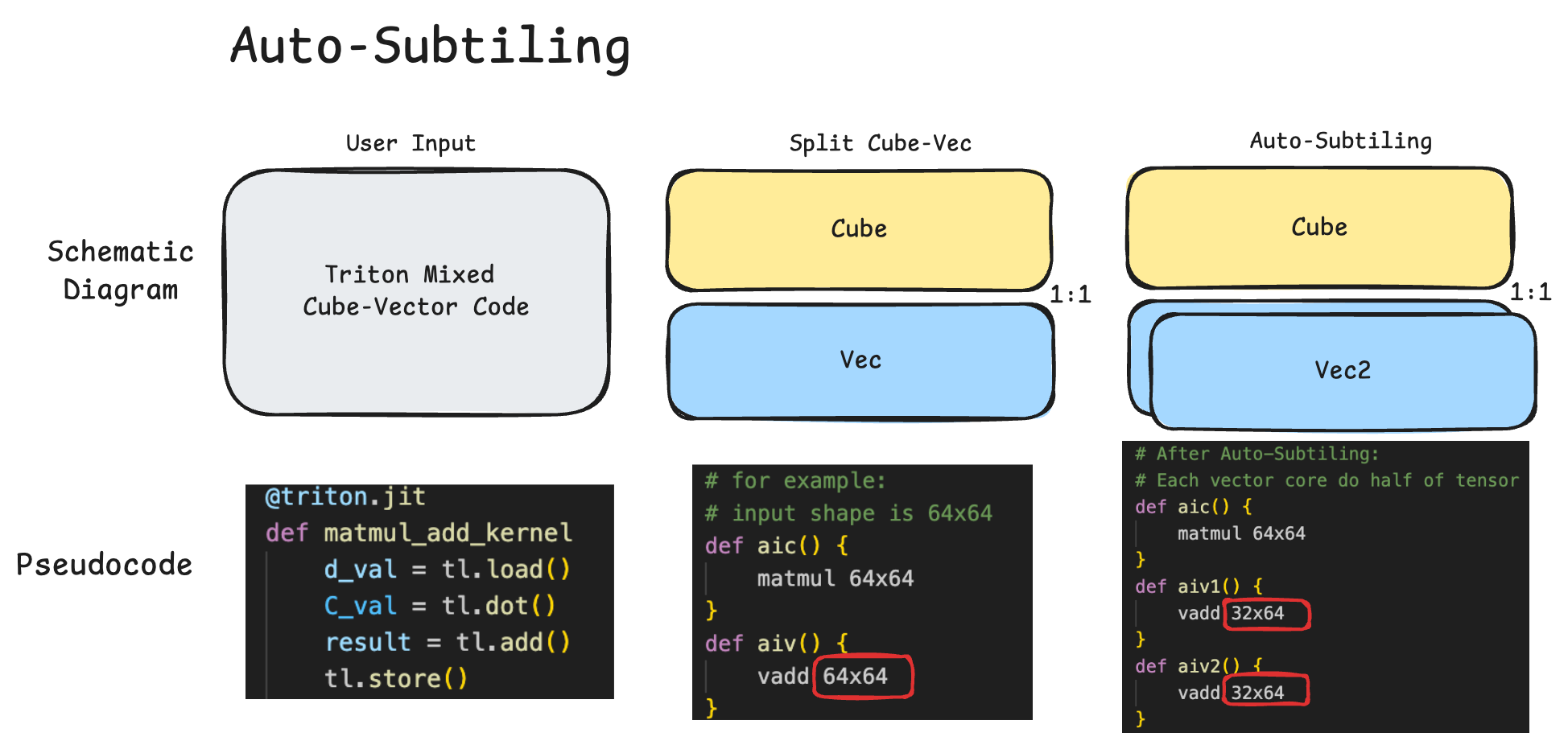
Task: Click the tl.store() line in the kernel code
Action: [395, 679]
